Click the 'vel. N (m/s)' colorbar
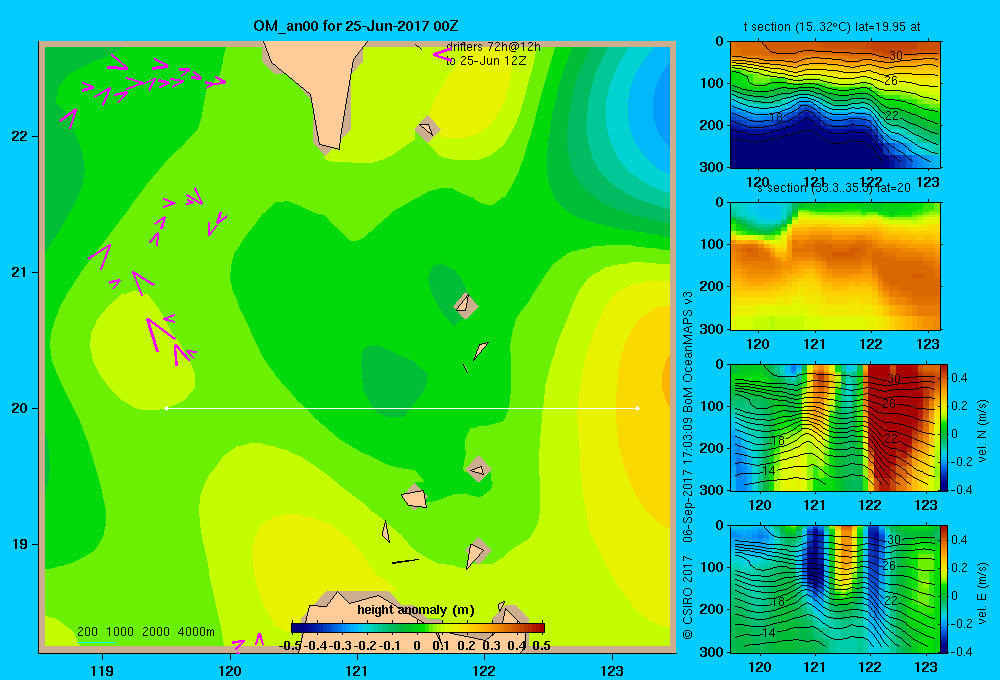1000x680 pixels. pyautogui.click(x=945, y=427)
